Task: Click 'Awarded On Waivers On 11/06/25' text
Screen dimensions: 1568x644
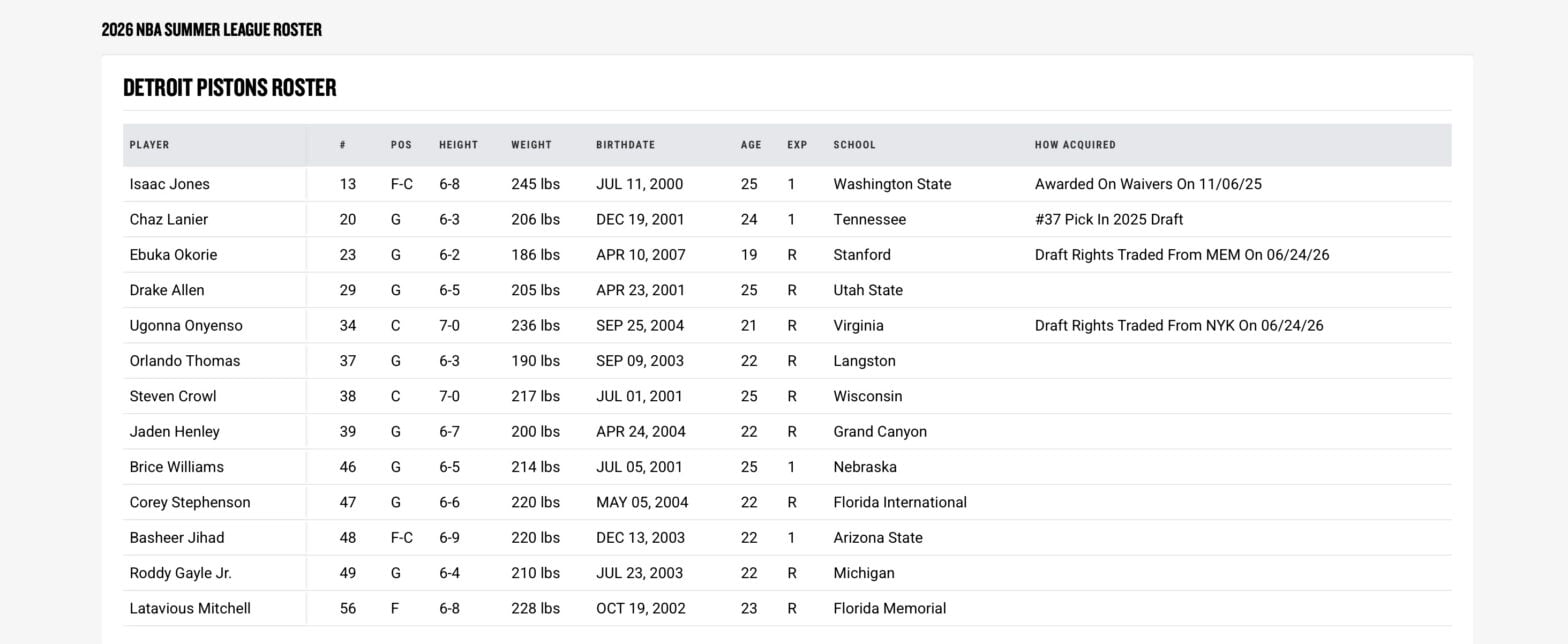Action: tap(1148, 184)
